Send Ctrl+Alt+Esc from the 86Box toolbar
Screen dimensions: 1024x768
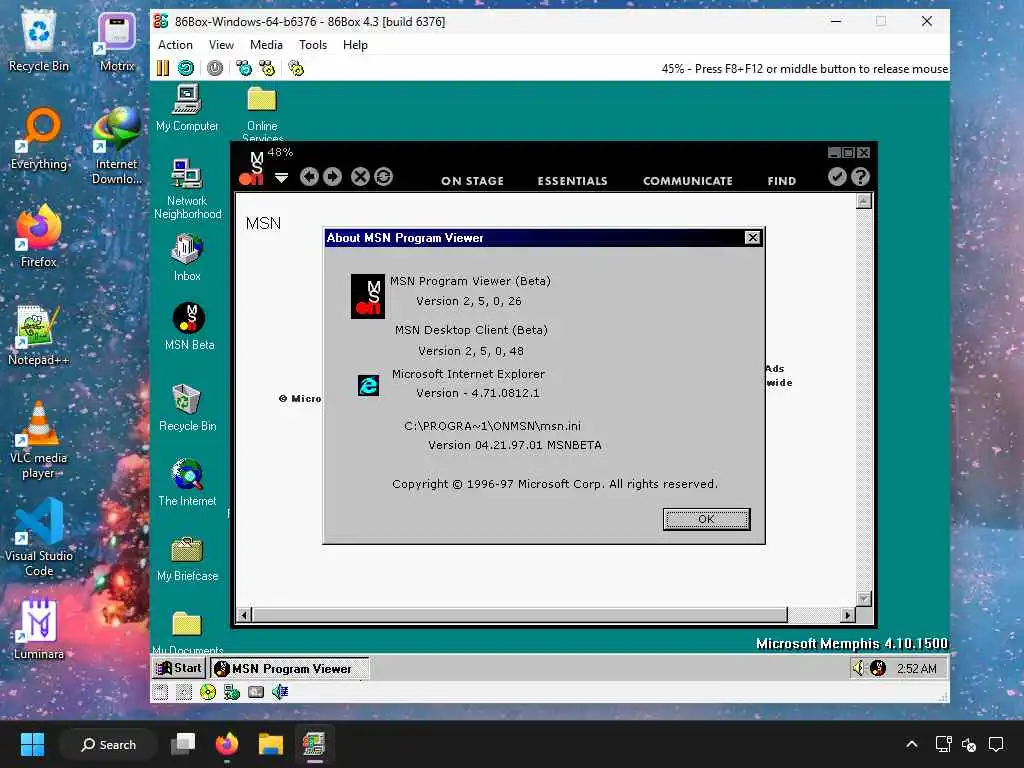pyautogui.click(x=267, y=68)
